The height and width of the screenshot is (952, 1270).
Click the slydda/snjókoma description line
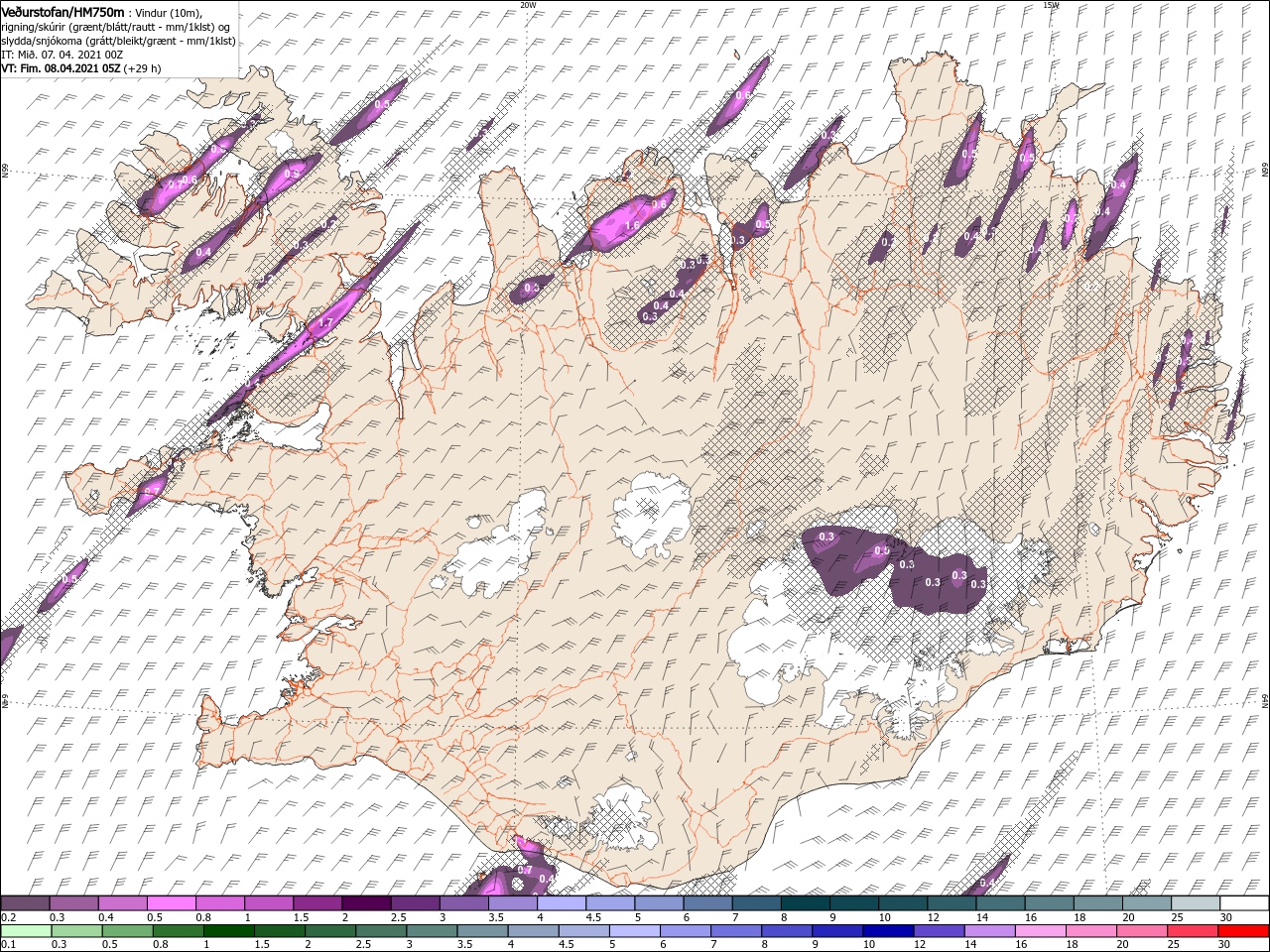118,41
